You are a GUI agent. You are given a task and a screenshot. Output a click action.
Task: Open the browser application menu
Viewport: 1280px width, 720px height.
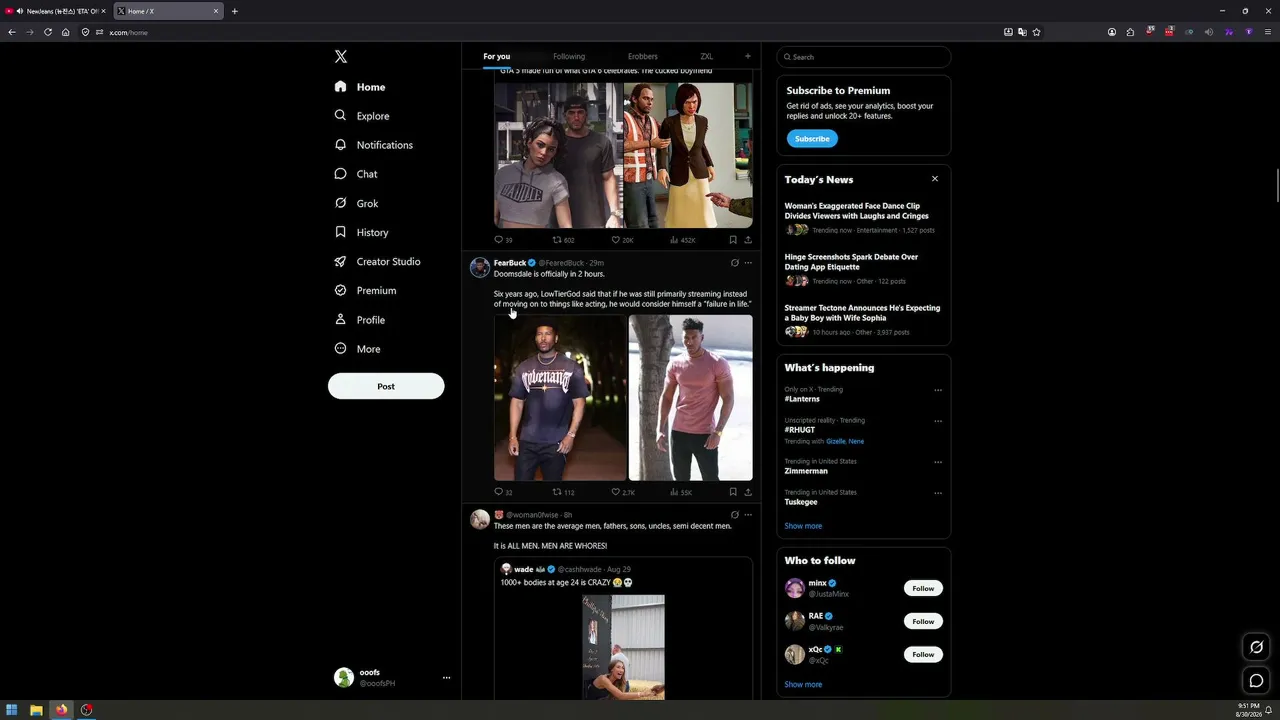tap(1268, 32)
